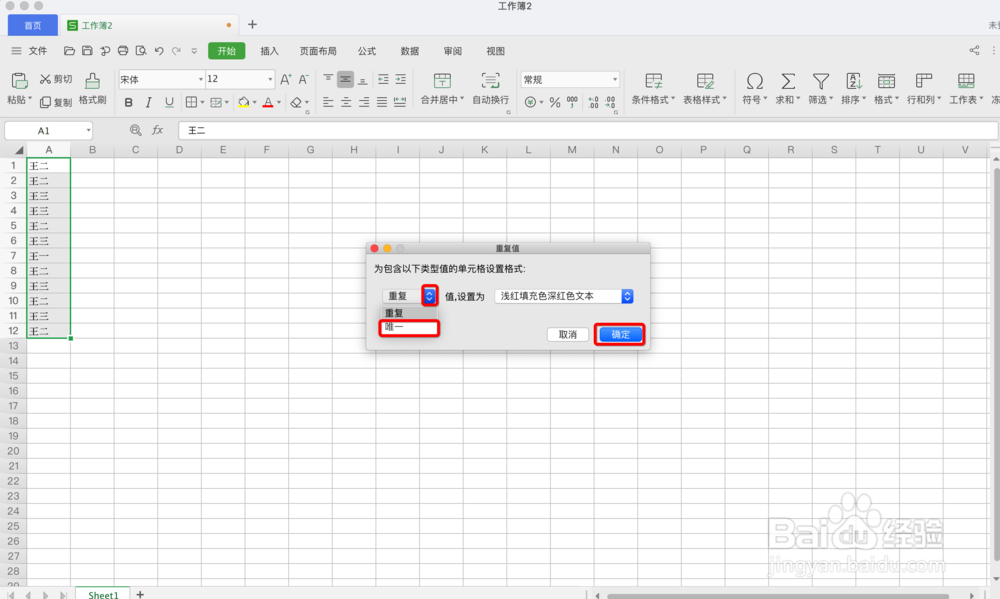Viewport: 1000px width, 599px height.
Task: Switch to the 数据 ribbon tab
Action: tap(409, 51)
